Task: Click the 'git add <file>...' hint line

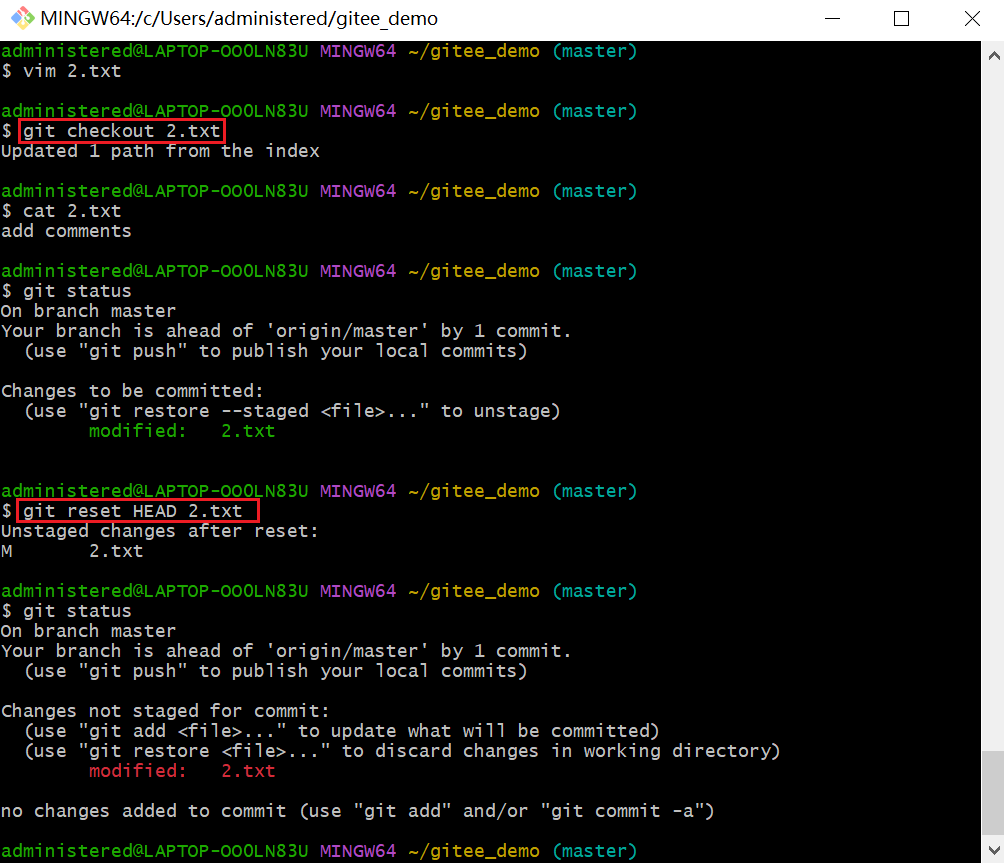Action: [342, 731]
